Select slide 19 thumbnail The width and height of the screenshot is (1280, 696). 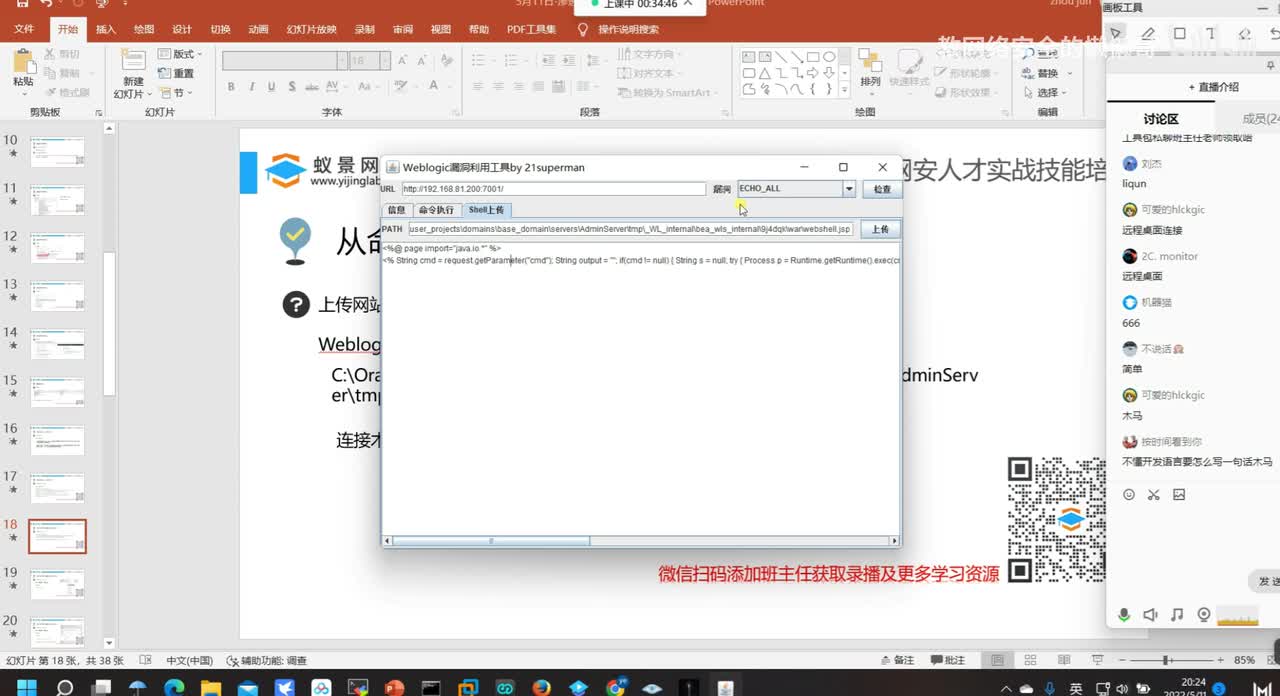[x=57, y=584]
